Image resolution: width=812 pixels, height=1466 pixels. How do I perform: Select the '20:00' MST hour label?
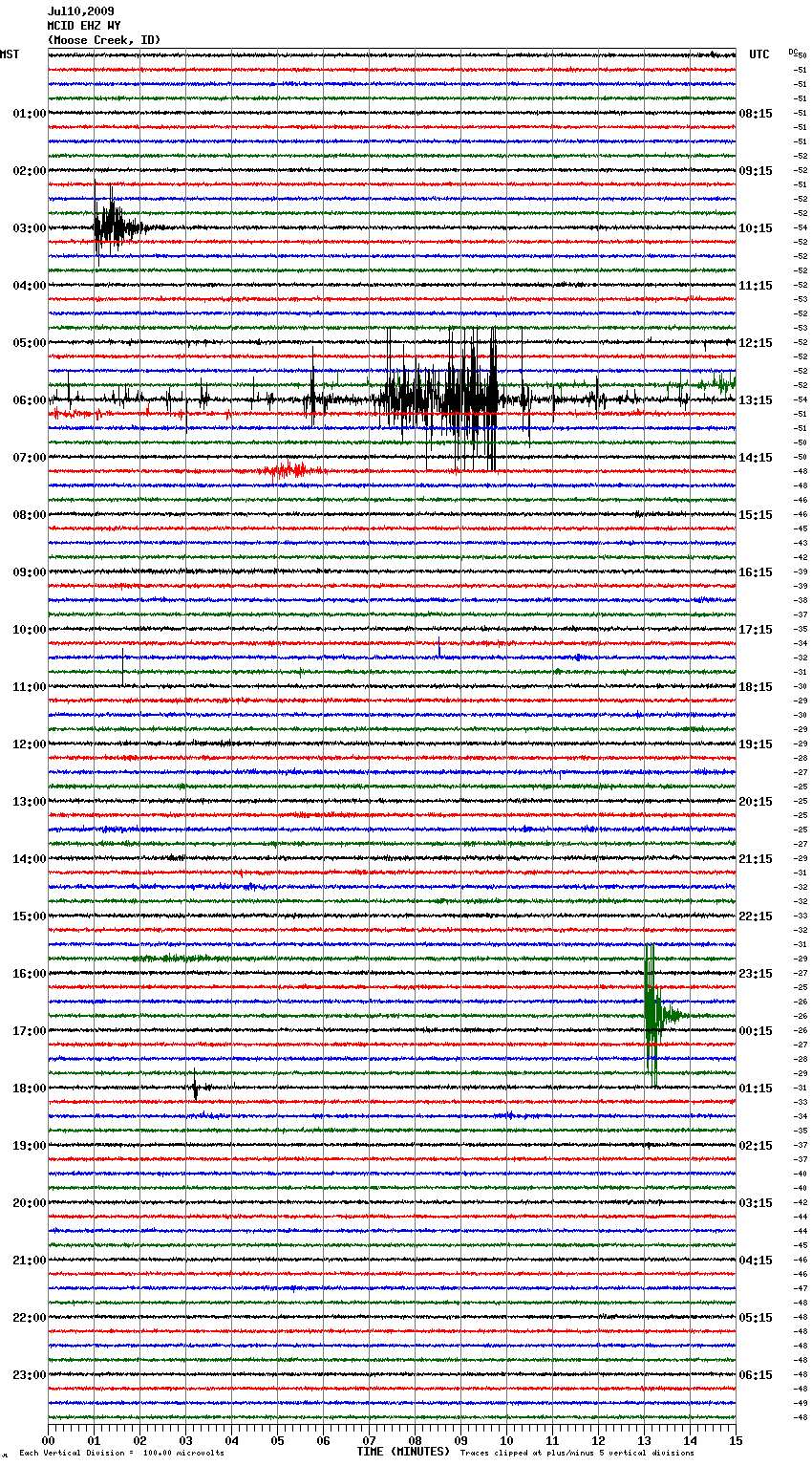coord(30,1203)
